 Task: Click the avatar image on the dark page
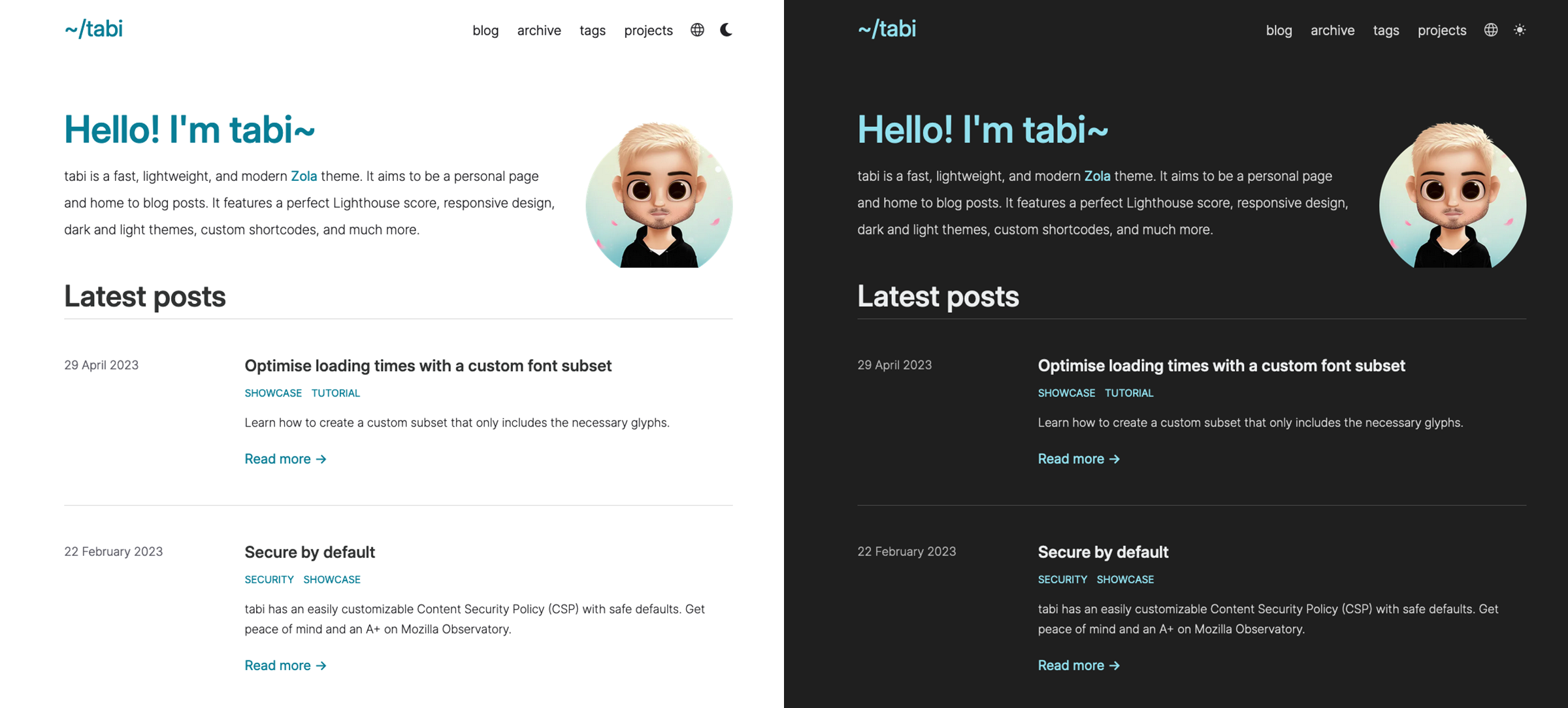tap(1452, 196)
